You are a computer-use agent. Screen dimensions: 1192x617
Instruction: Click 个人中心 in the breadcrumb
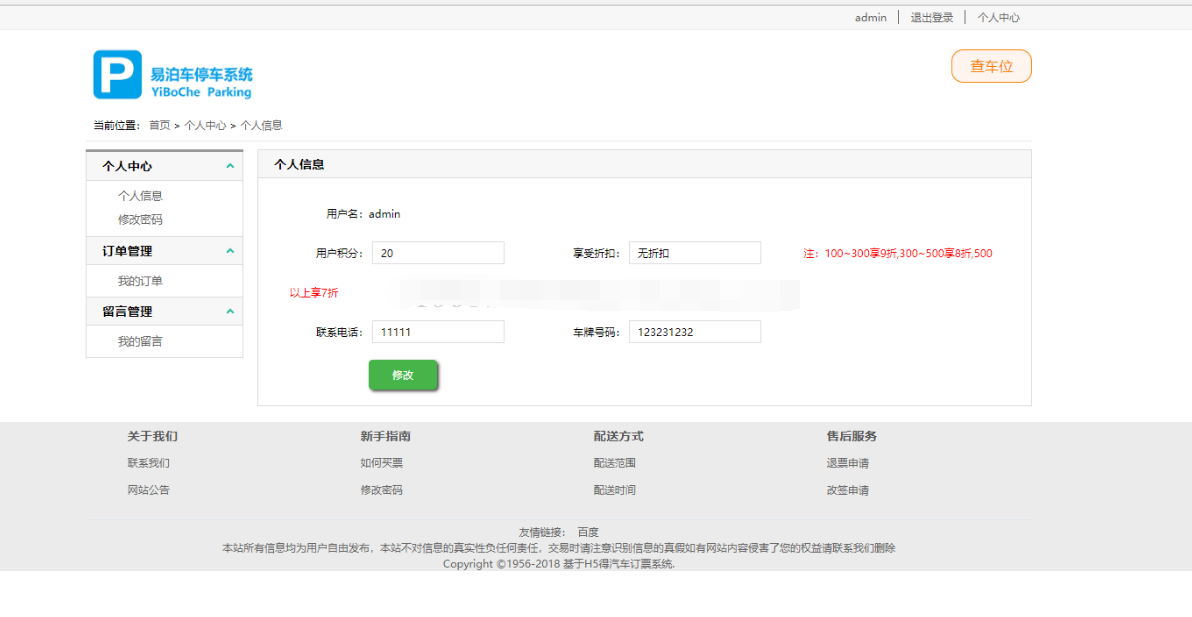[205, 125]
